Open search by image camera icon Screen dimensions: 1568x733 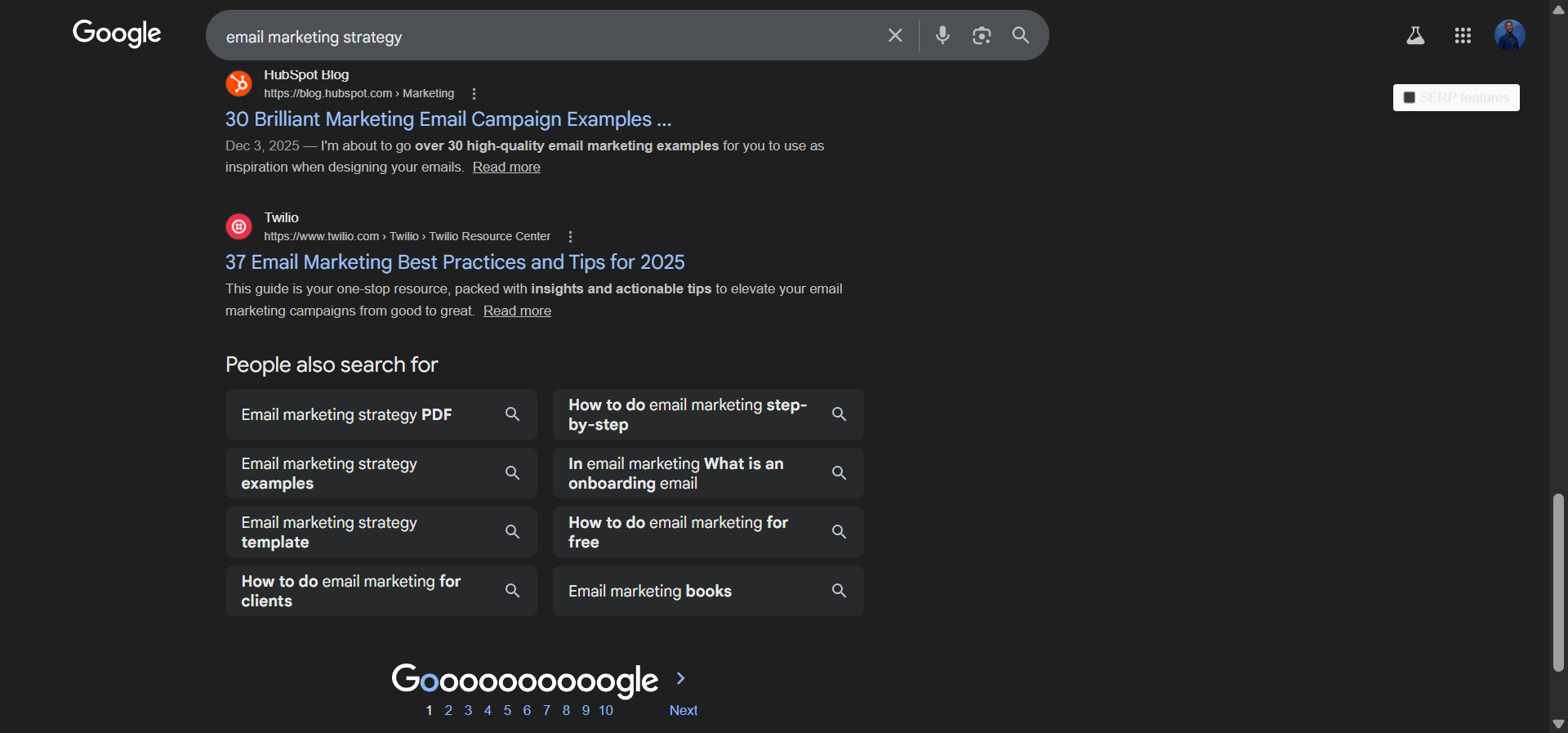pyautogui.click(x=982, y=35)
